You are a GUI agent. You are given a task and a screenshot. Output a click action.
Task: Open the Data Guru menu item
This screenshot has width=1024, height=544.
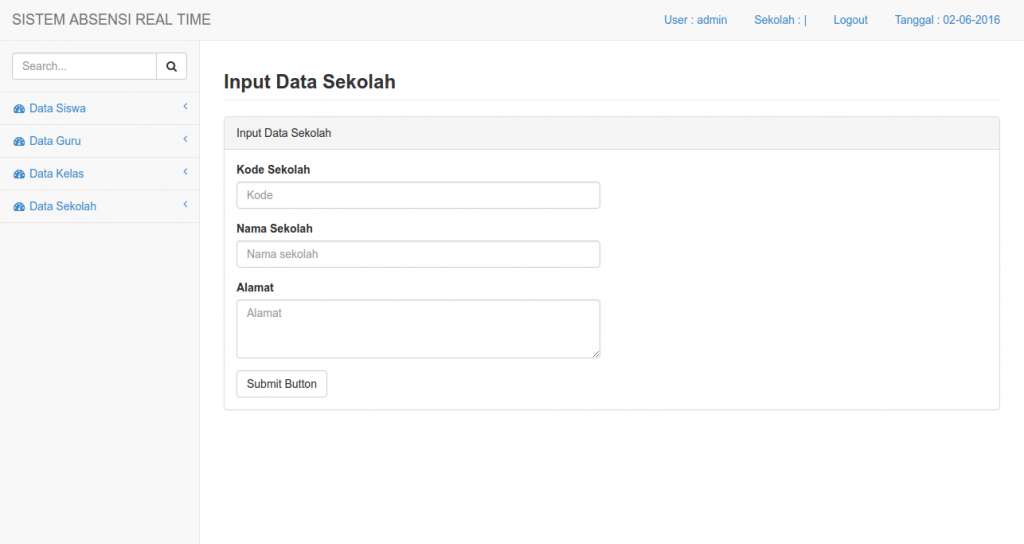[99, 141]
